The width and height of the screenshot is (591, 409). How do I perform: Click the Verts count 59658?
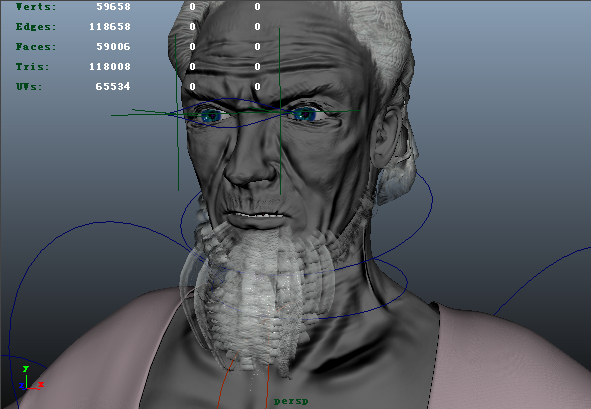[x=113, y=7]
